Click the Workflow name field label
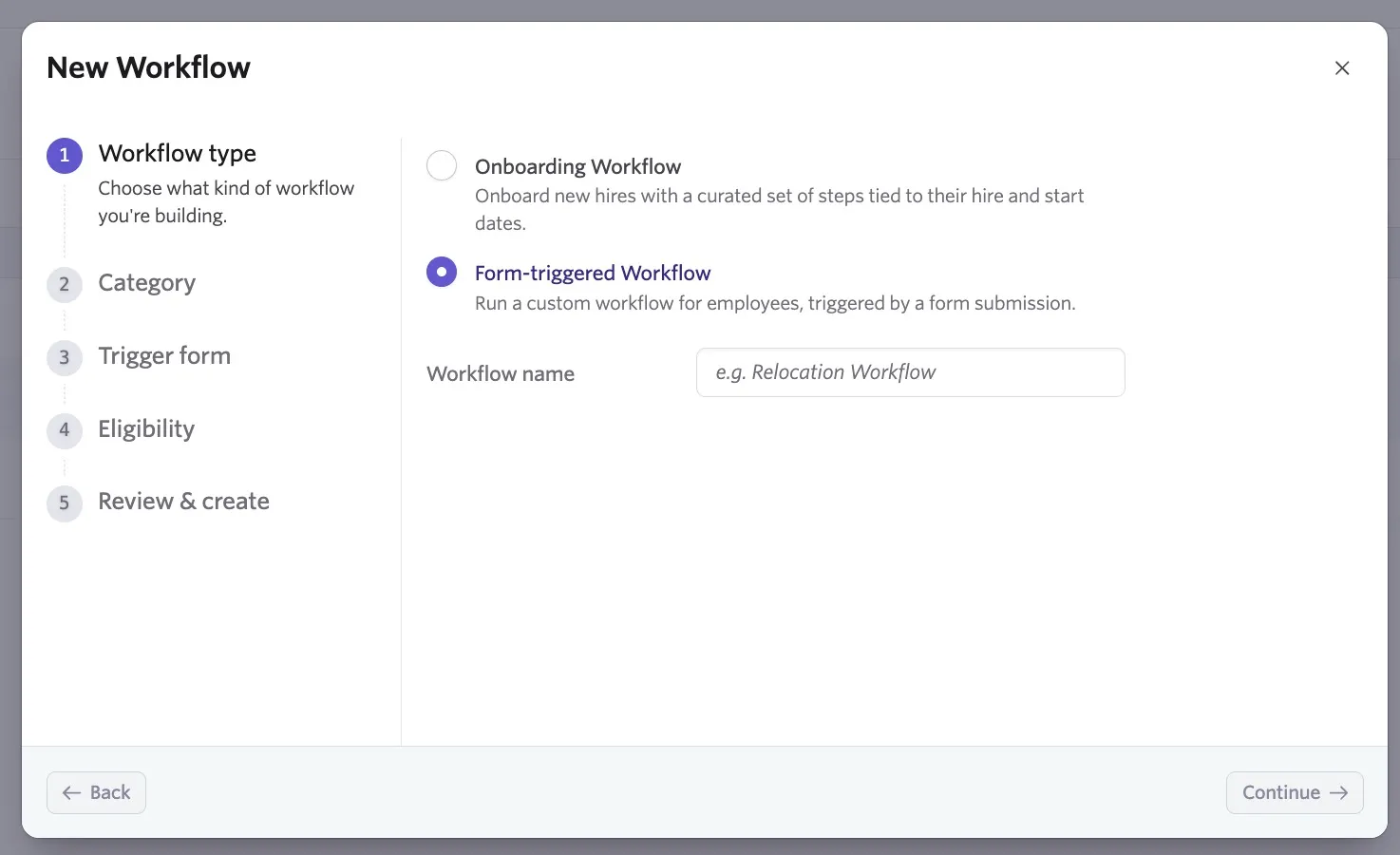This screenshot has height=855, width=1400. click(501, 373)
